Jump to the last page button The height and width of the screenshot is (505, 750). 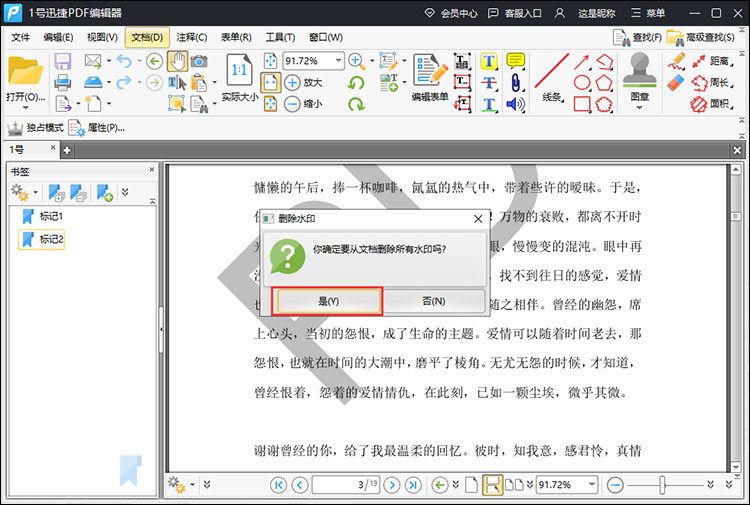click(413, 485)
